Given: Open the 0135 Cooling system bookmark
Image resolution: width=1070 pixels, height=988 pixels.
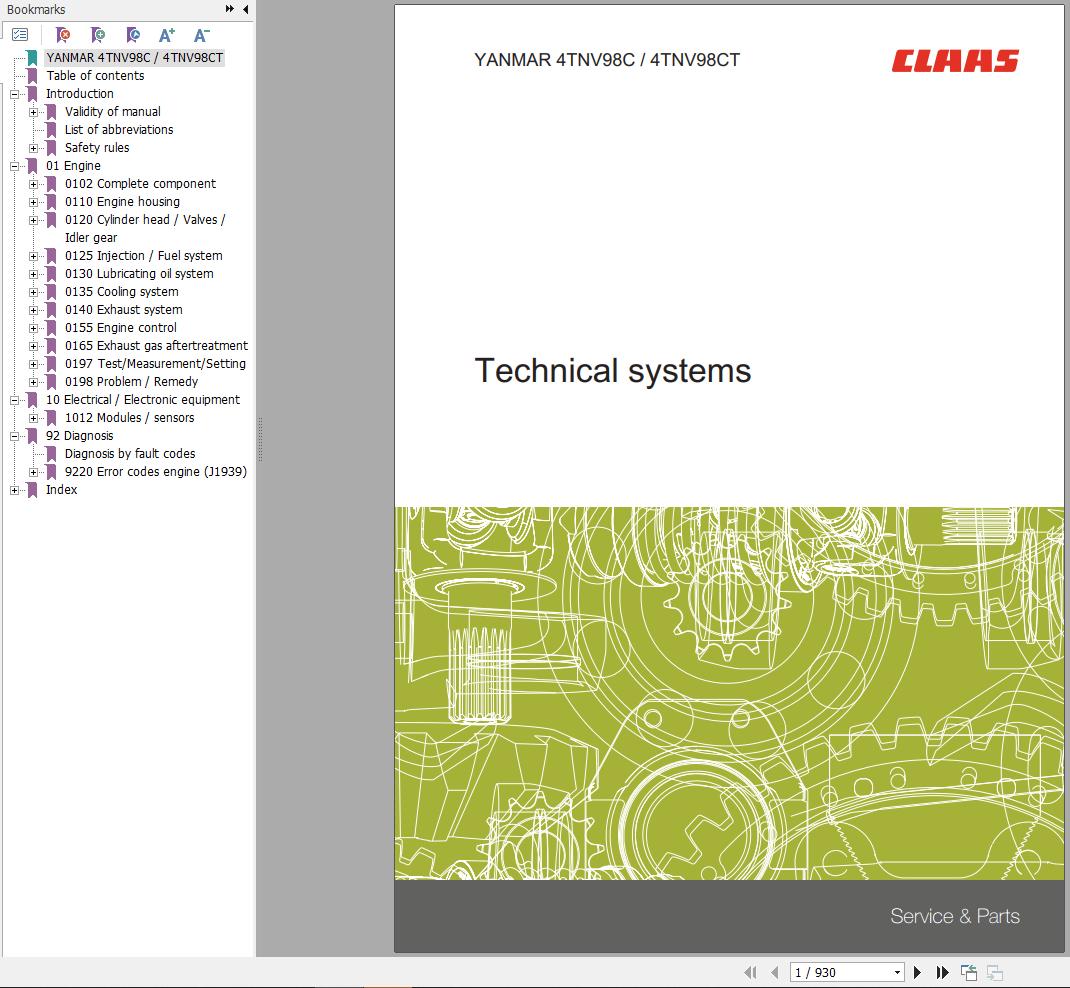Looking at the screenshot, I should (121, 291).
